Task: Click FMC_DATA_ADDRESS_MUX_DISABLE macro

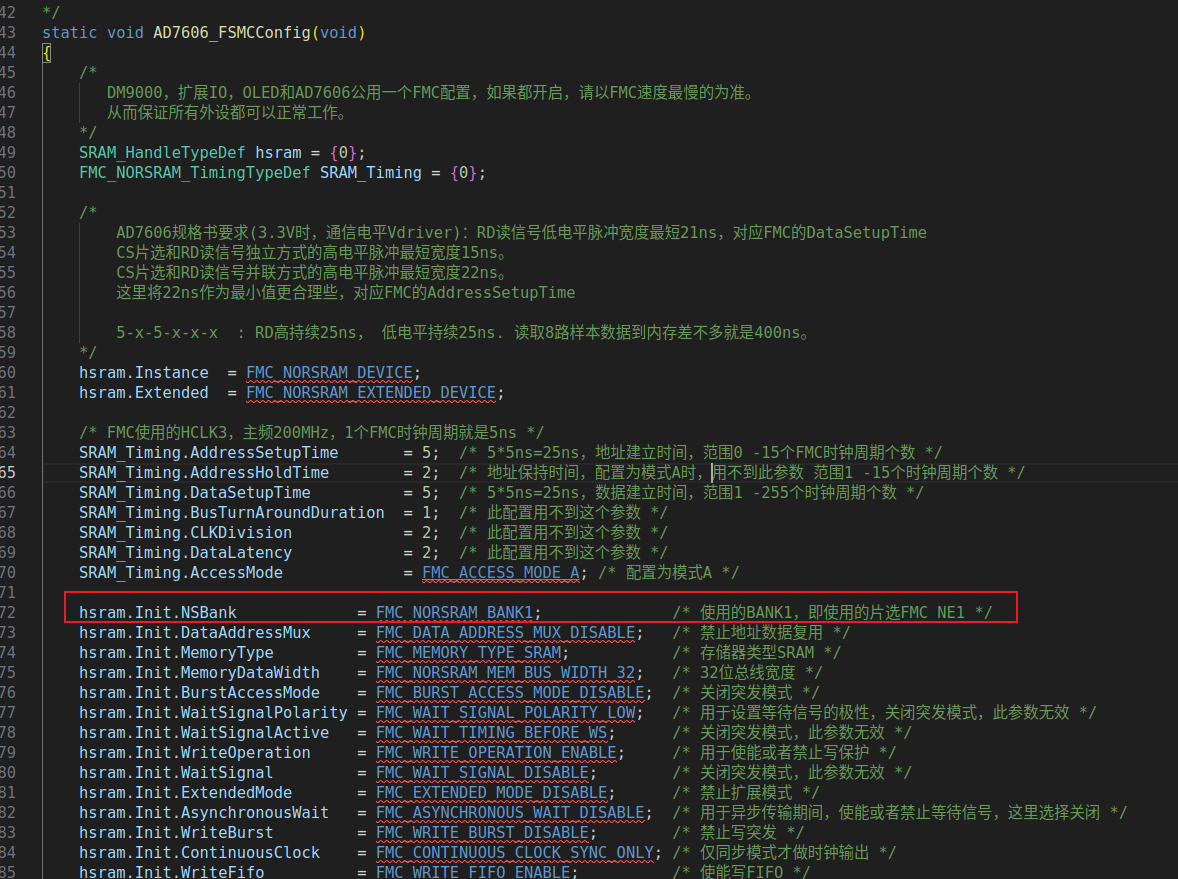Action: coord(506,633)
